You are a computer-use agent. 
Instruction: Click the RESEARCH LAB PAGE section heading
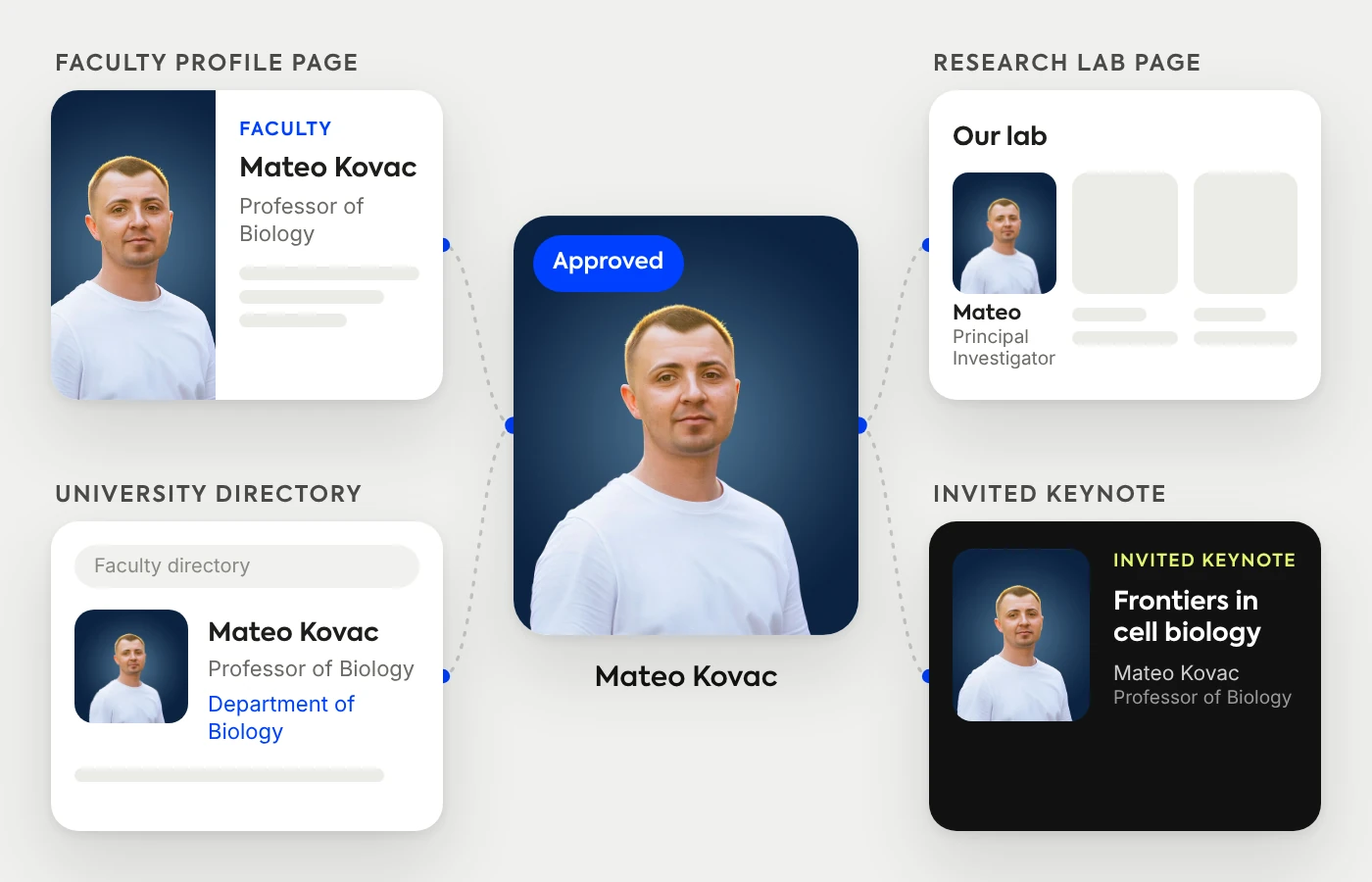pyautogui.click(x=1067, y=63)
